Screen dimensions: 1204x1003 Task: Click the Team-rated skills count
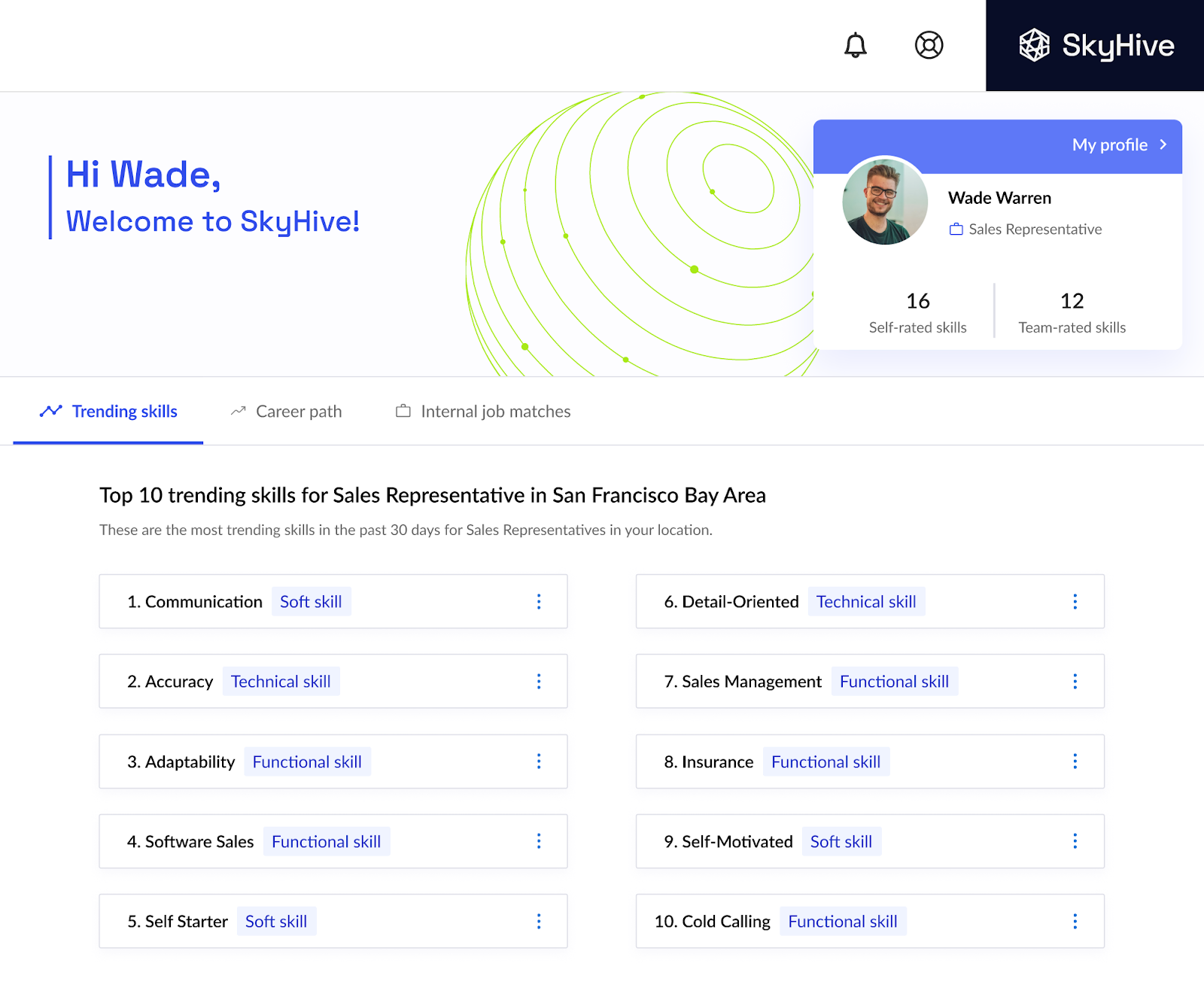coord(1072,302)
